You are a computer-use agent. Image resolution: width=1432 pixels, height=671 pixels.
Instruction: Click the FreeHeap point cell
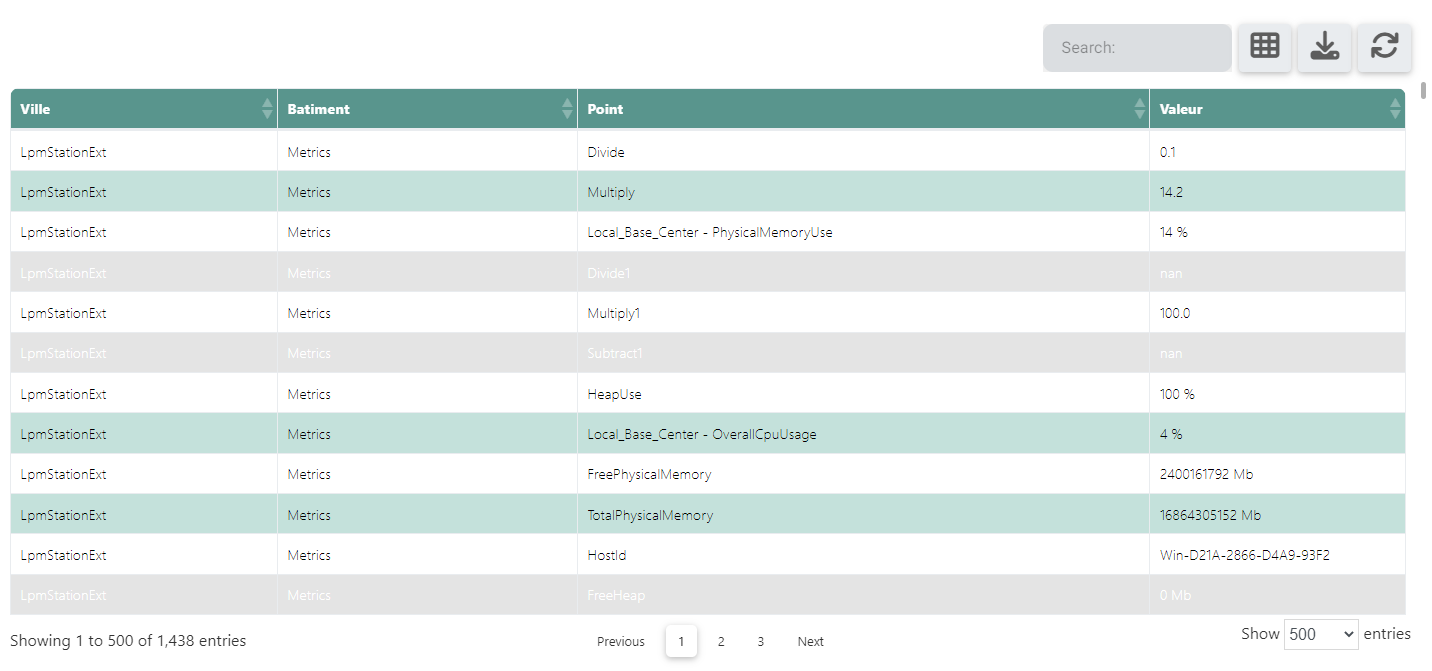(863, 595)
